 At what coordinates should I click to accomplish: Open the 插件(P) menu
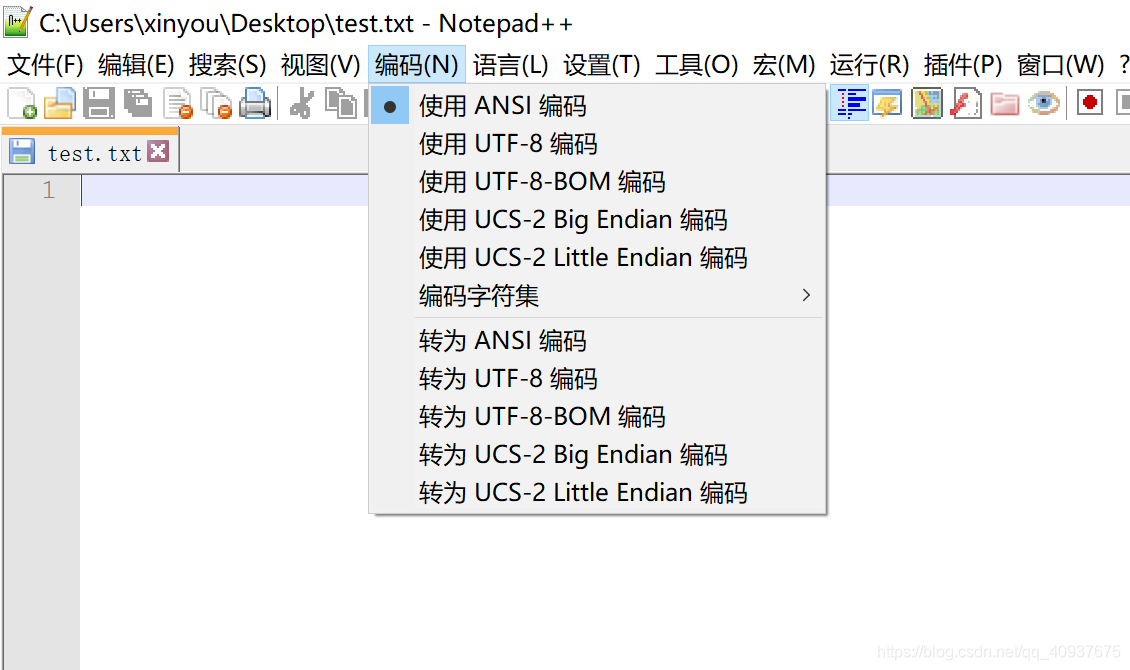963,65
